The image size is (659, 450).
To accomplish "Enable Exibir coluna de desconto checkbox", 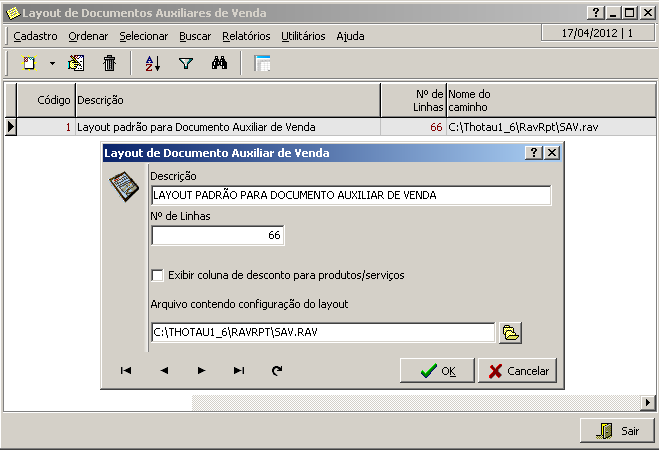I will point(157,275).
